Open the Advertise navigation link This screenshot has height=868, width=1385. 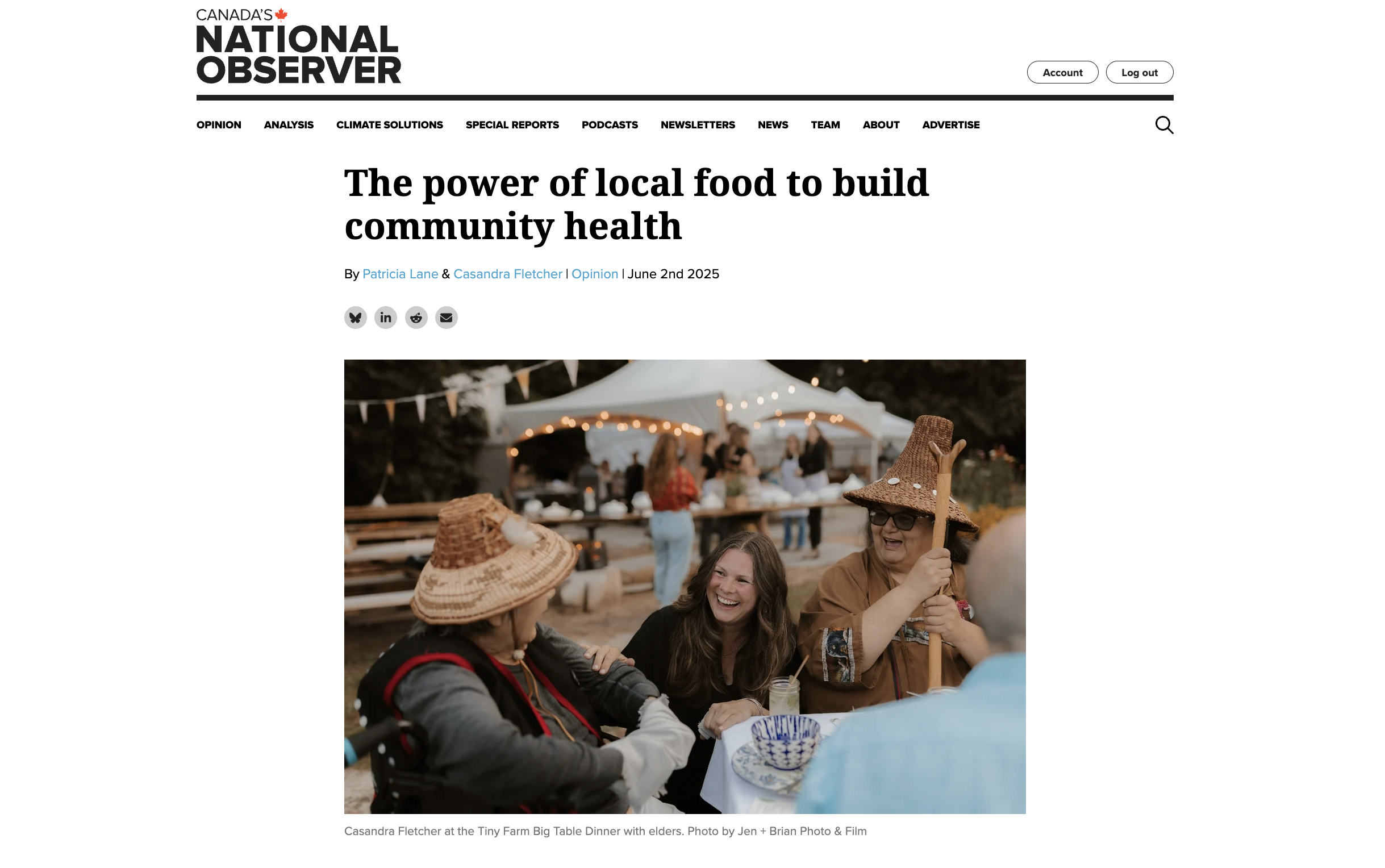[x=951, y=125]
